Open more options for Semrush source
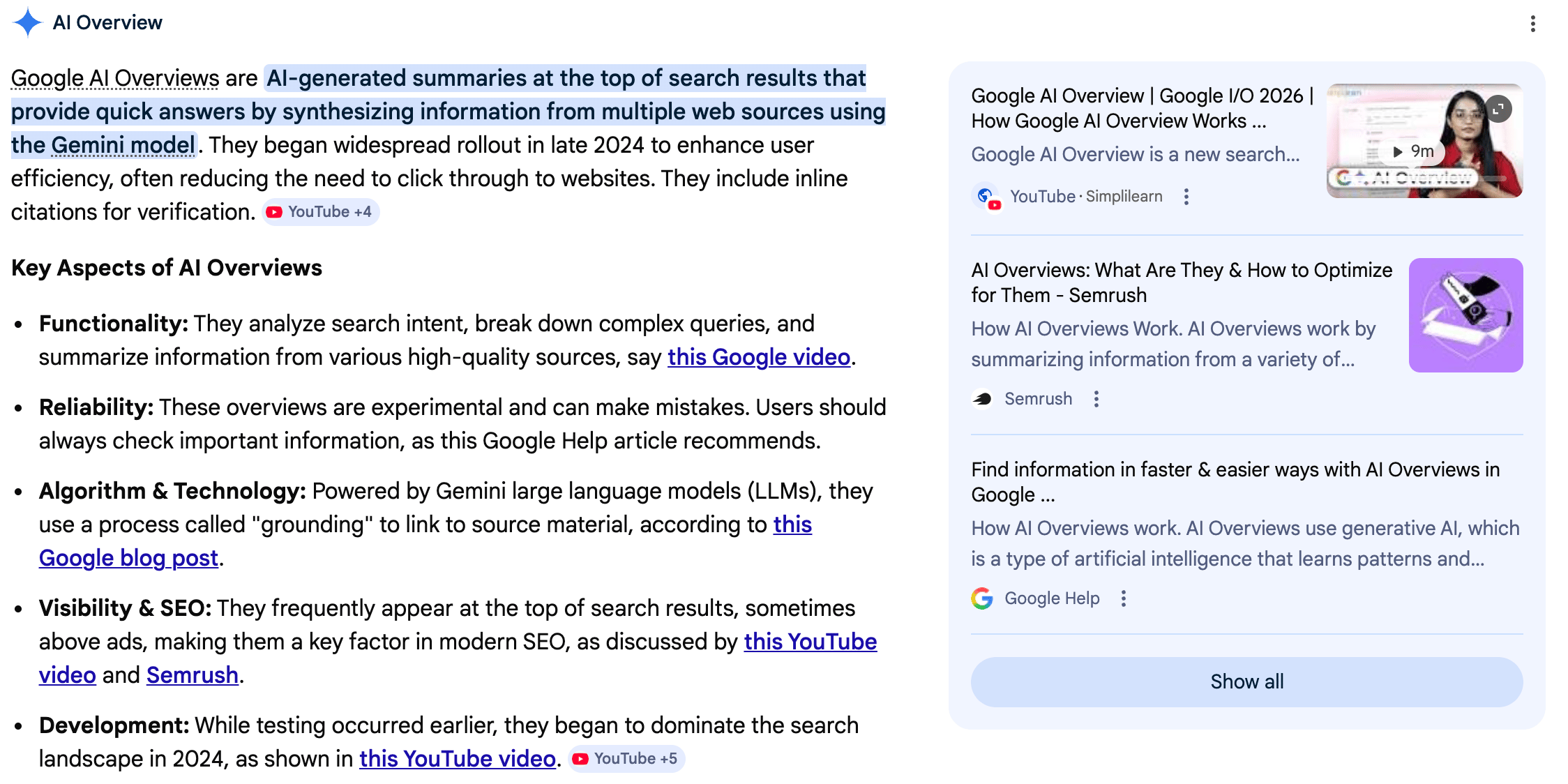The image size is (1568, 784). coord(1096,399)
